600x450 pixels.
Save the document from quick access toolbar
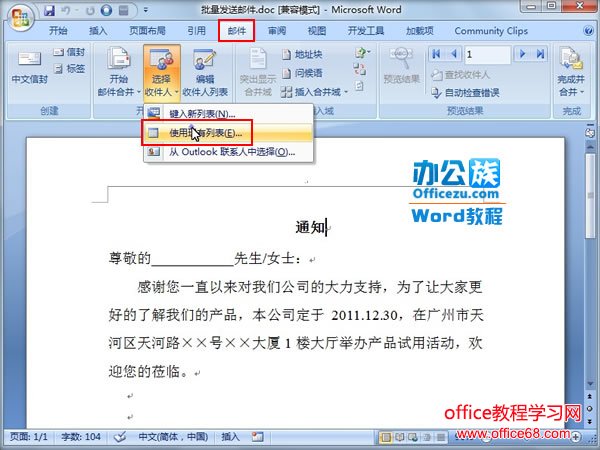click(49, 10)
